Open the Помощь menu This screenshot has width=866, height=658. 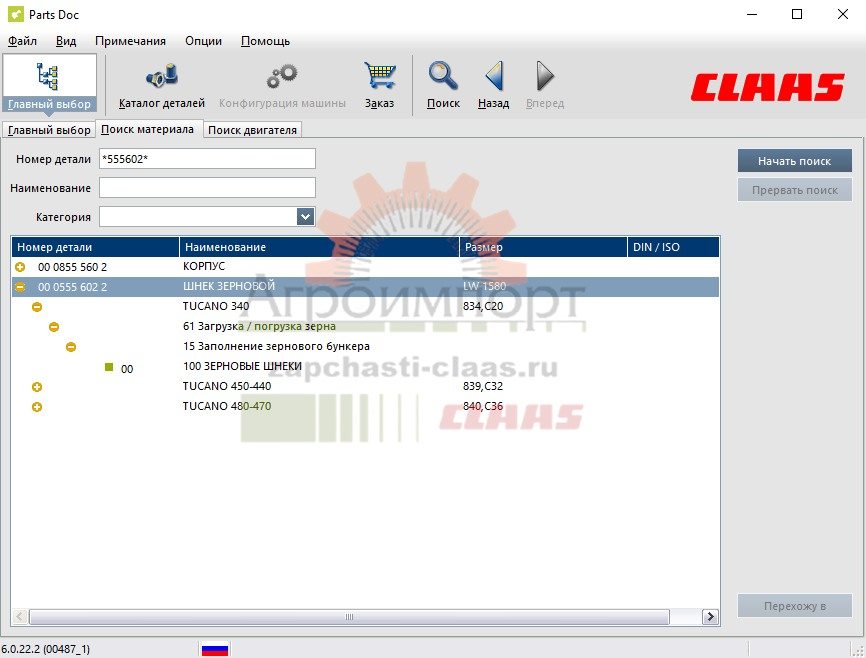[265, 41]
